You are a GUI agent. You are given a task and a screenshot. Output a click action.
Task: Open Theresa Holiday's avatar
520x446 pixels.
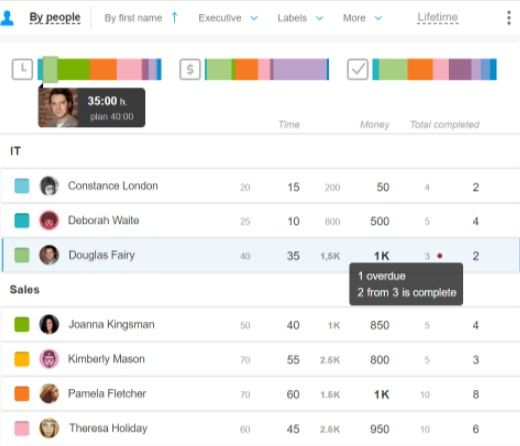pyautogui.click(x=49, y=428)
